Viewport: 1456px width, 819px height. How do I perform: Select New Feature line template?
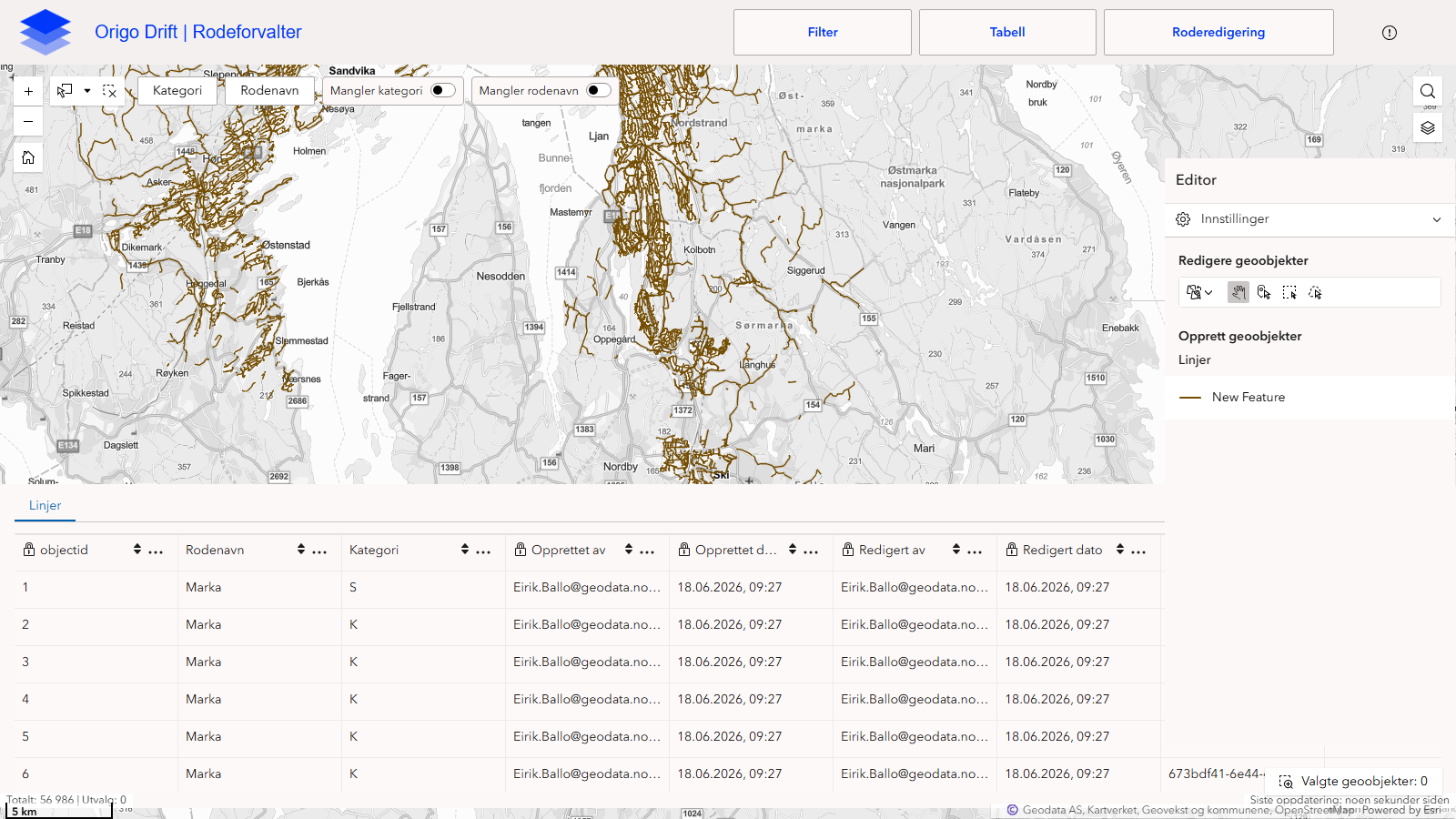pyautogui.click(x=1310, y=398)
